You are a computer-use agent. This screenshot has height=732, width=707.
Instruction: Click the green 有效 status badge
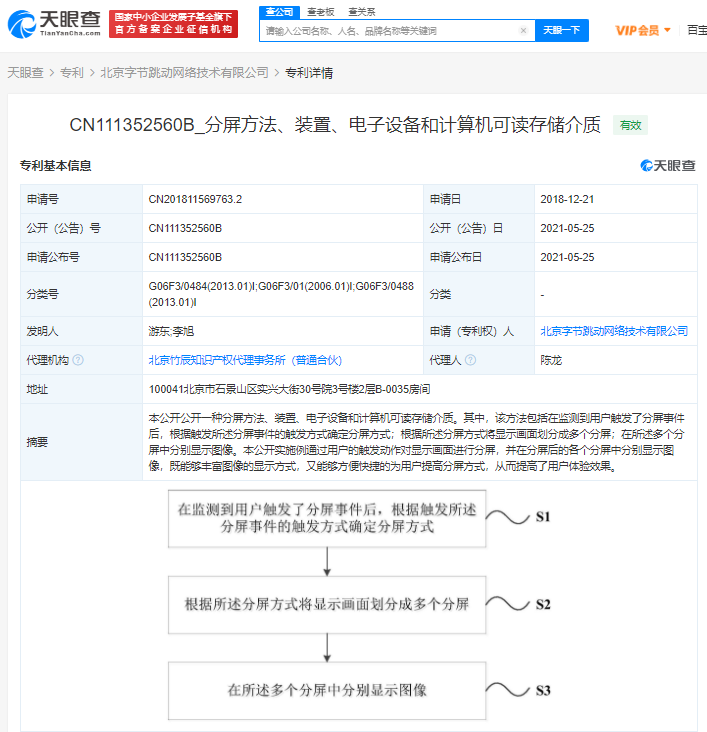(x=630, y=125)
